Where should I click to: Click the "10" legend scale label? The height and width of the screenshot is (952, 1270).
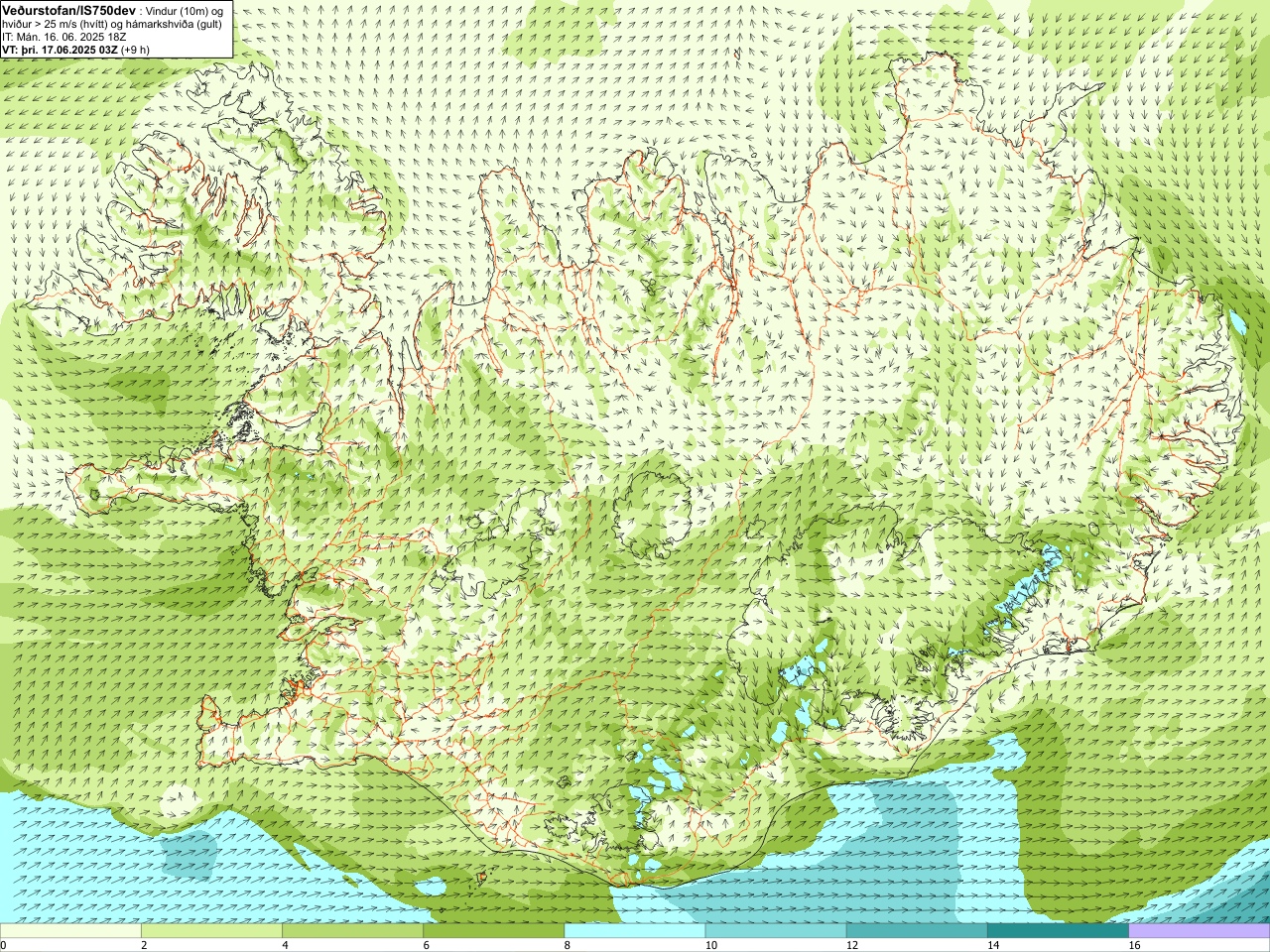pyautogui.click(x=711, y=945)
